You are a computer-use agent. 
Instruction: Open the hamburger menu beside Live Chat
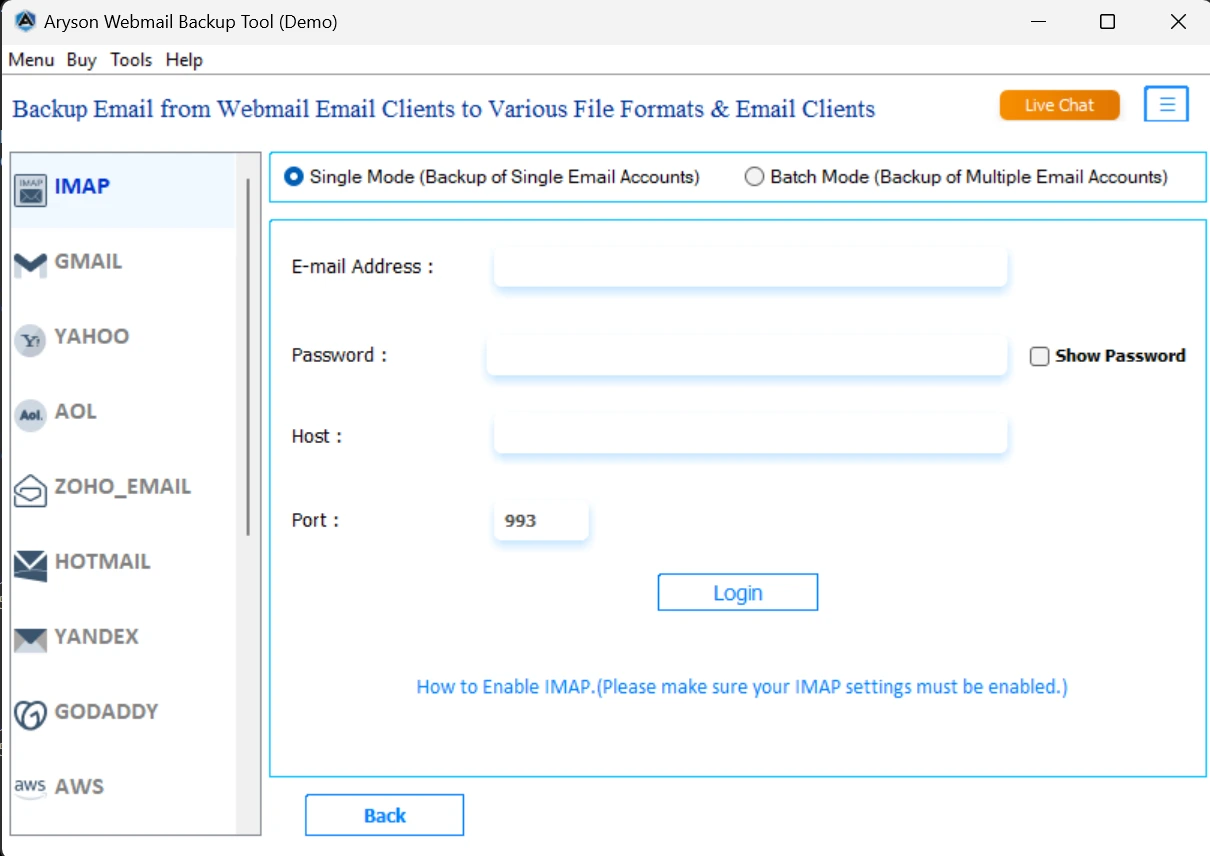tap(1166, 104)
